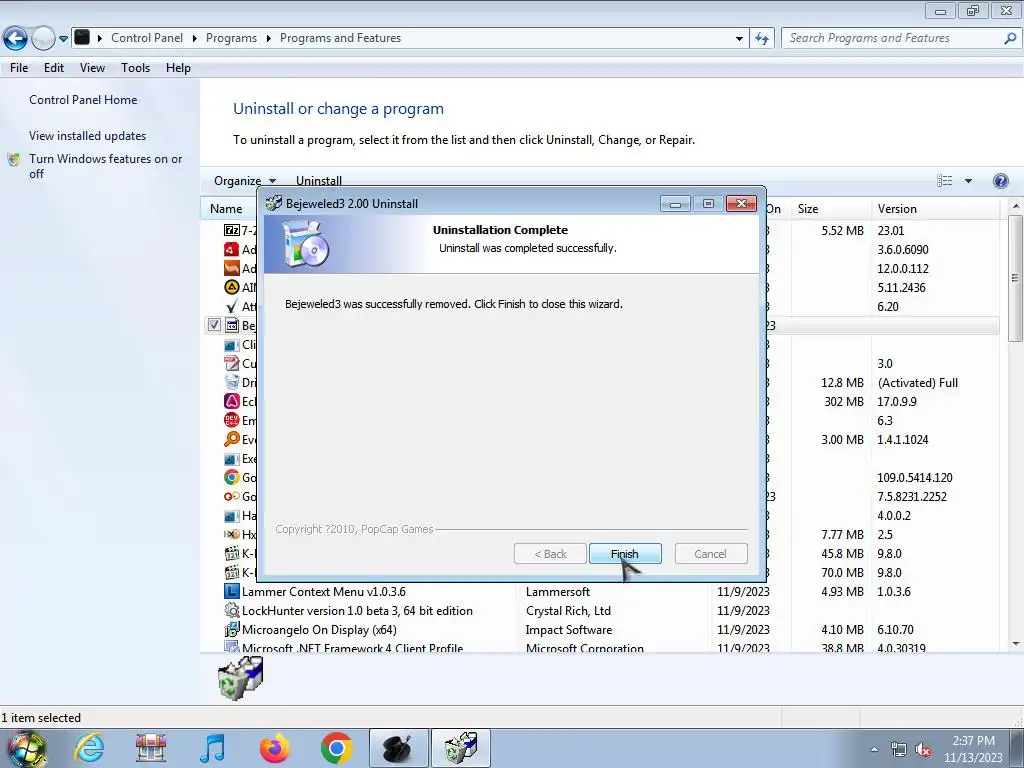The height and width of the screenshot is (768, 1024).
Task: Click the shop stall taskbar icon
Action: pos(151,748)
